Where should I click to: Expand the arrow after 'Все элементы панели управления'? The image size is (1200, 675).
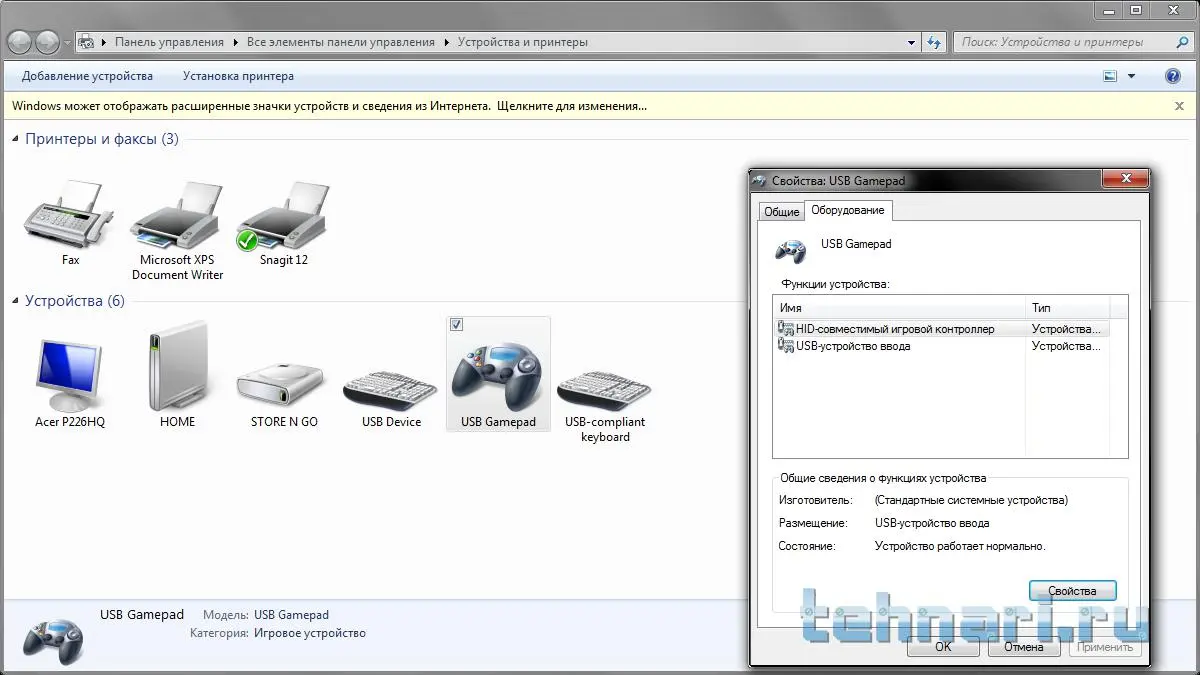coord(446,43)
